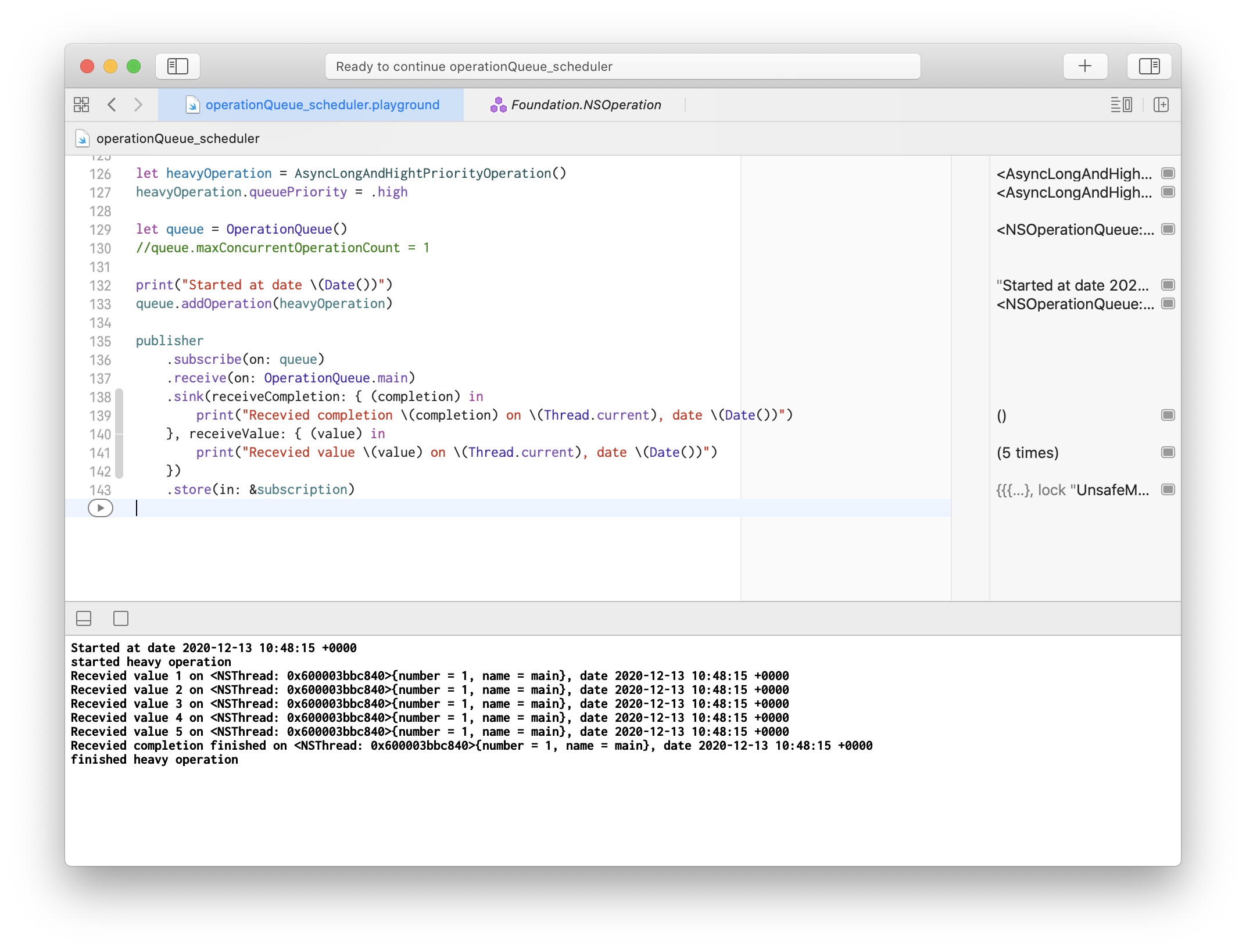Toggle the inspector panel button
The width and height of the screenshot is (1246, 952).
[x=1149, y=66]
